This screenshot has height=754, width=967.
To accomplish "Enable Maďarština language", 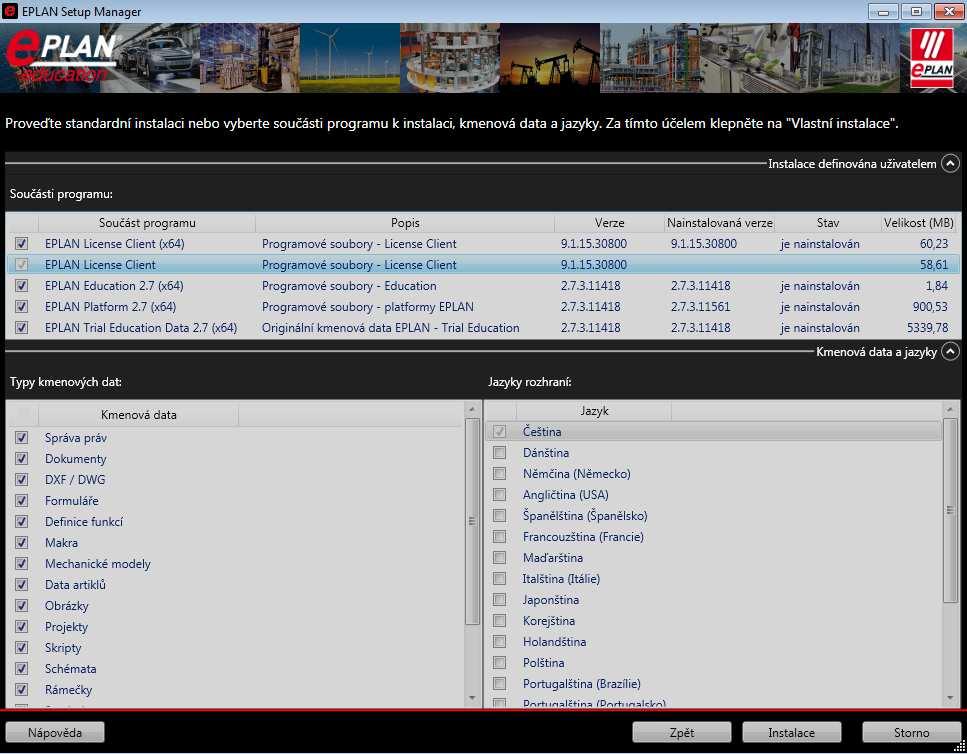I will [500, 557].
